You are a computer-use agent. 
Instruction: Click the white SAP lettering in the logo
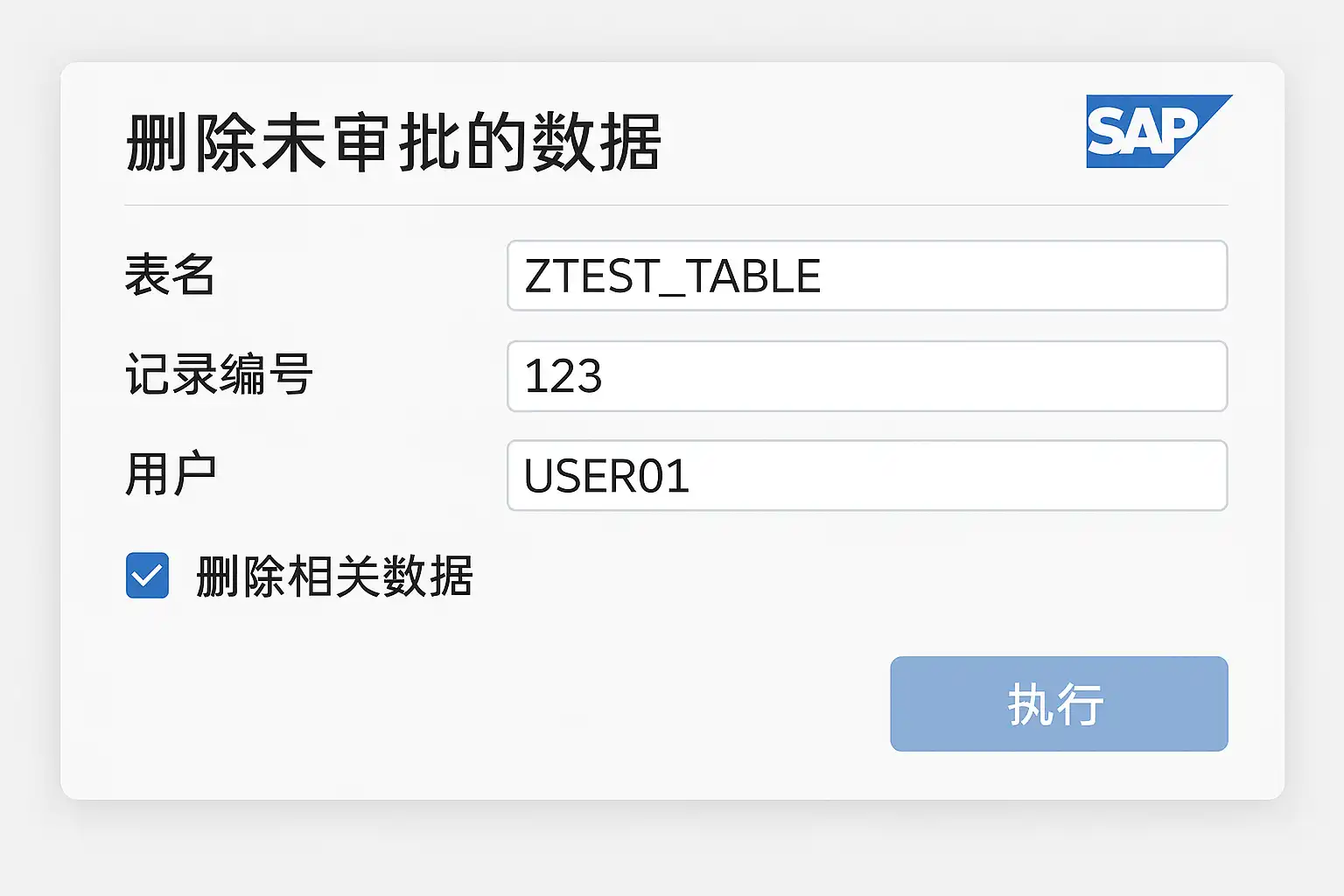[x=1139, y=133]
